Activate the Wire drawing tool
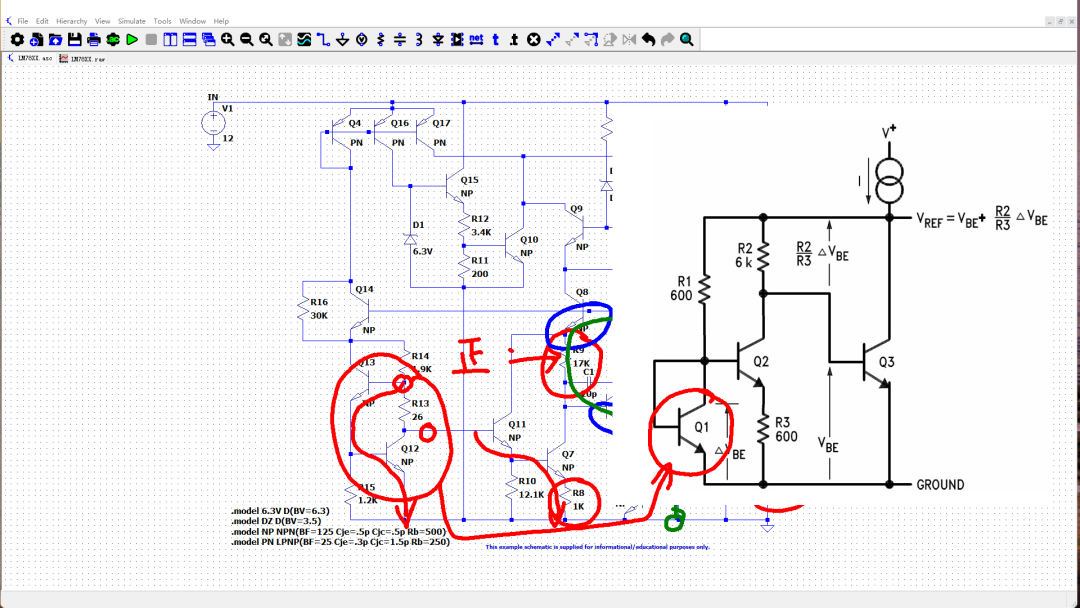This screenshot has height=608, width=1080. pyautogui.click(x=324, y=40)
